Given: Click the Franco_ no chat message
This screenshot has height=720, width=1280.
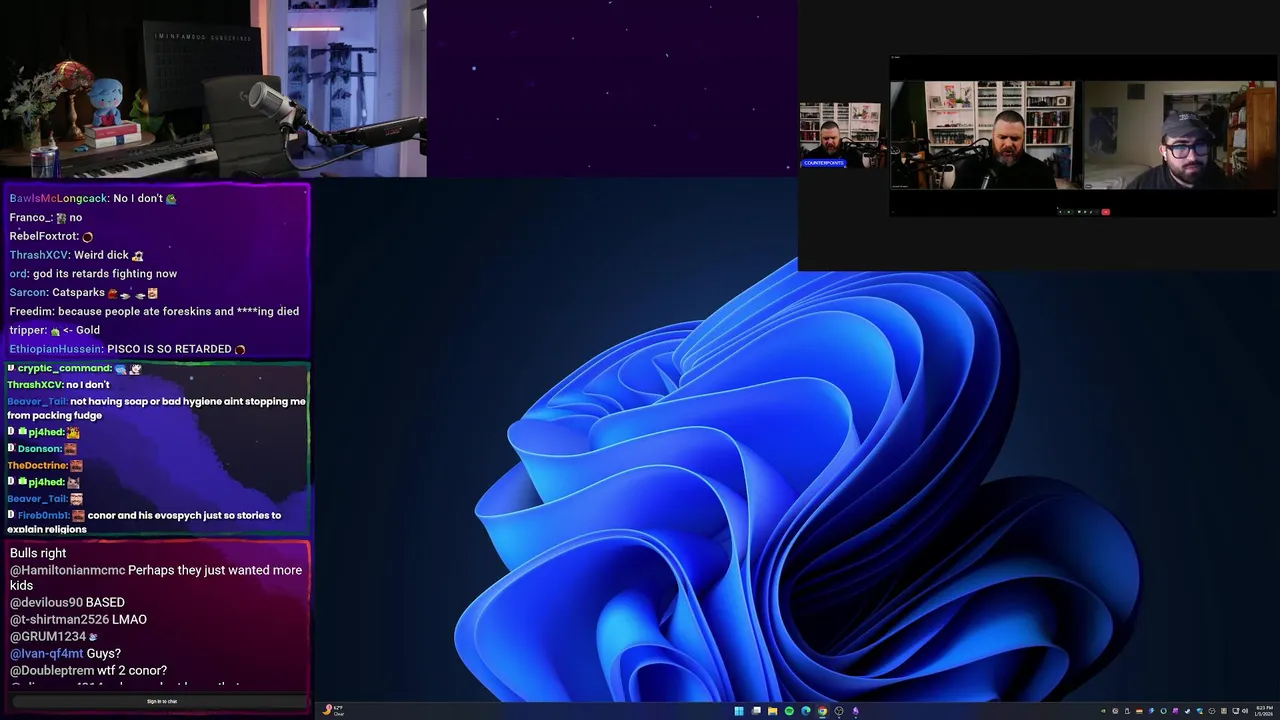Looking at the screenshot, I should coord(46,217).
